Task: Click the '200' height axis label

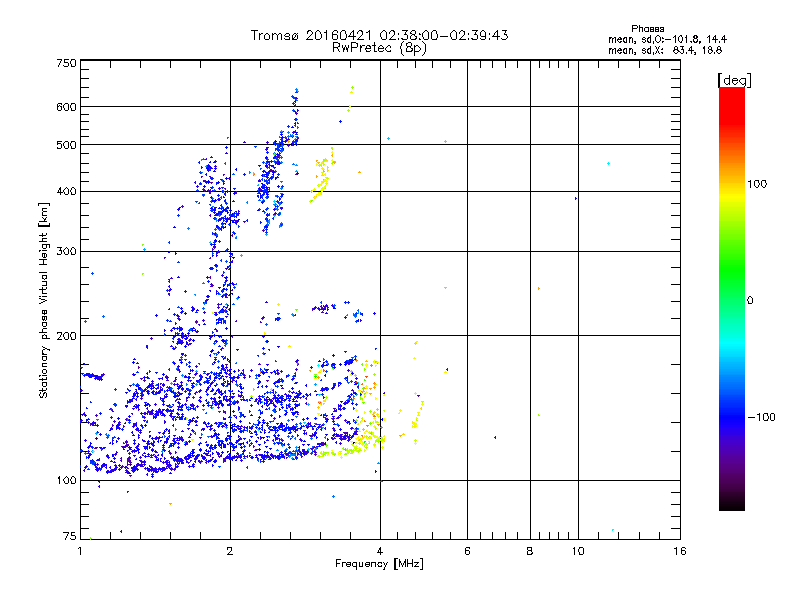Action: [x=66, y=336]
